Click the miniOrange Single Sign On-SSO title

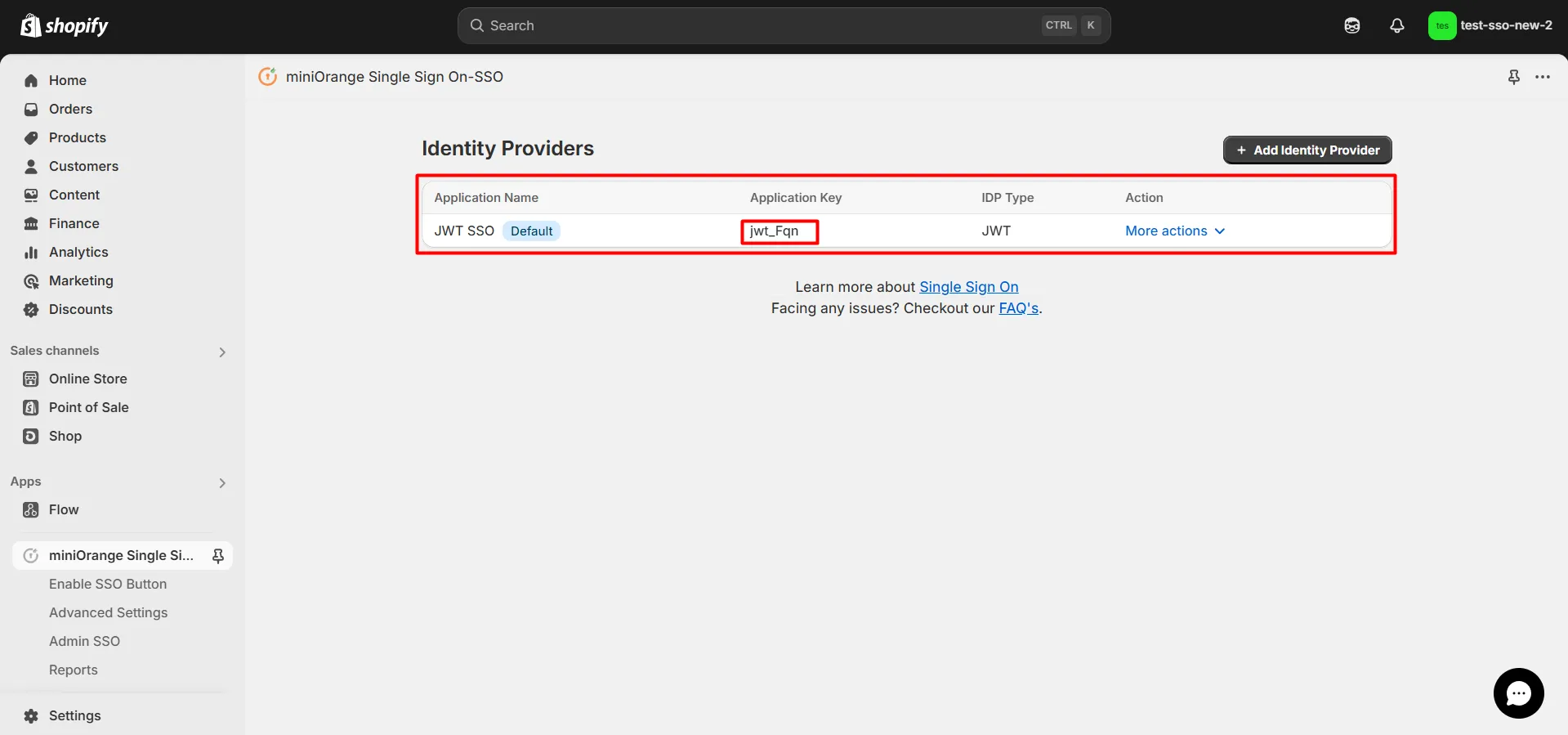(x=395, y=77)
